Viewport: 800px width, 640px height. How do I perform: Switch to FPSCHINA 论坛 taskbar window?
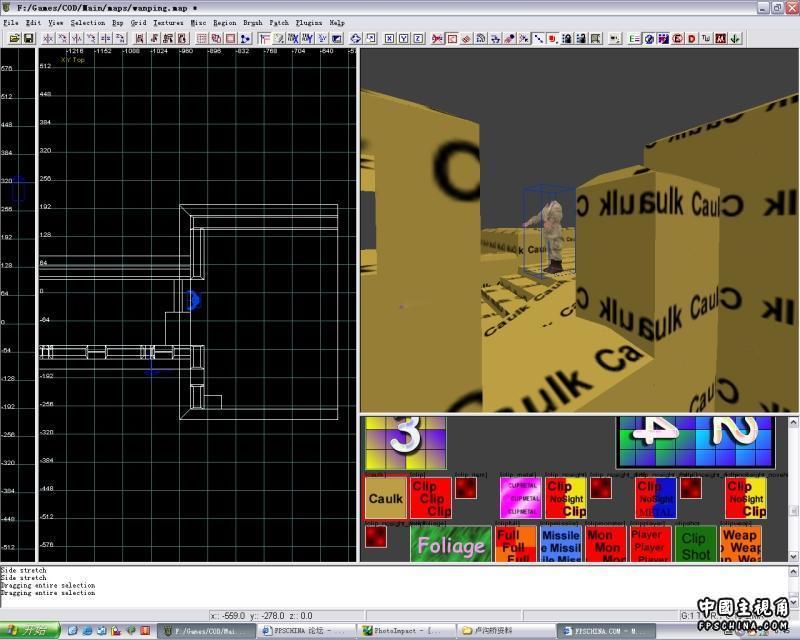306,631
